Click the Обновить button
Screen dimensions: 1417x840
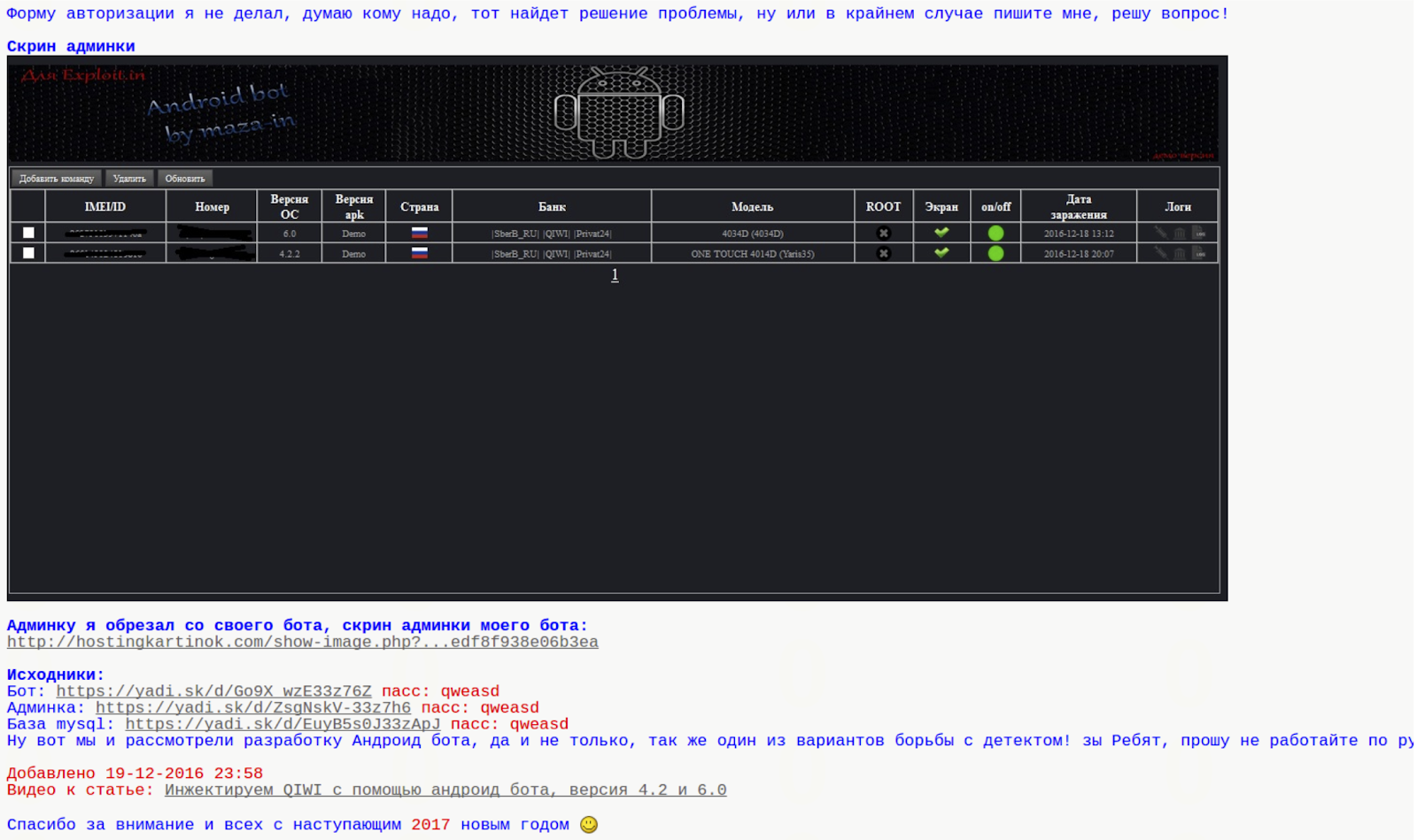tap(185, 179)
